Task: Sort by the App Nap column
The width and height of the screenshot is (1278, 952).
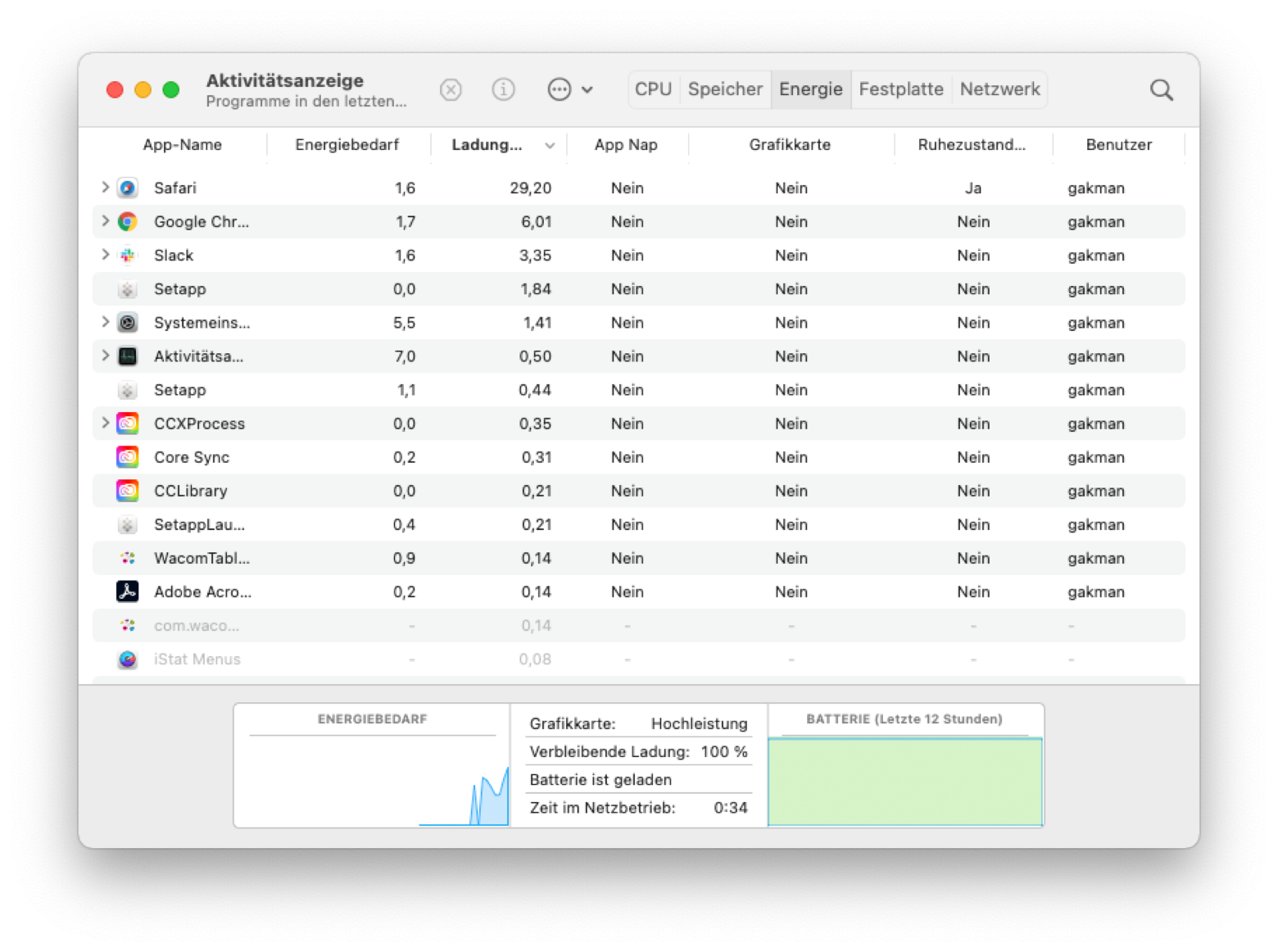Action: 626,145
